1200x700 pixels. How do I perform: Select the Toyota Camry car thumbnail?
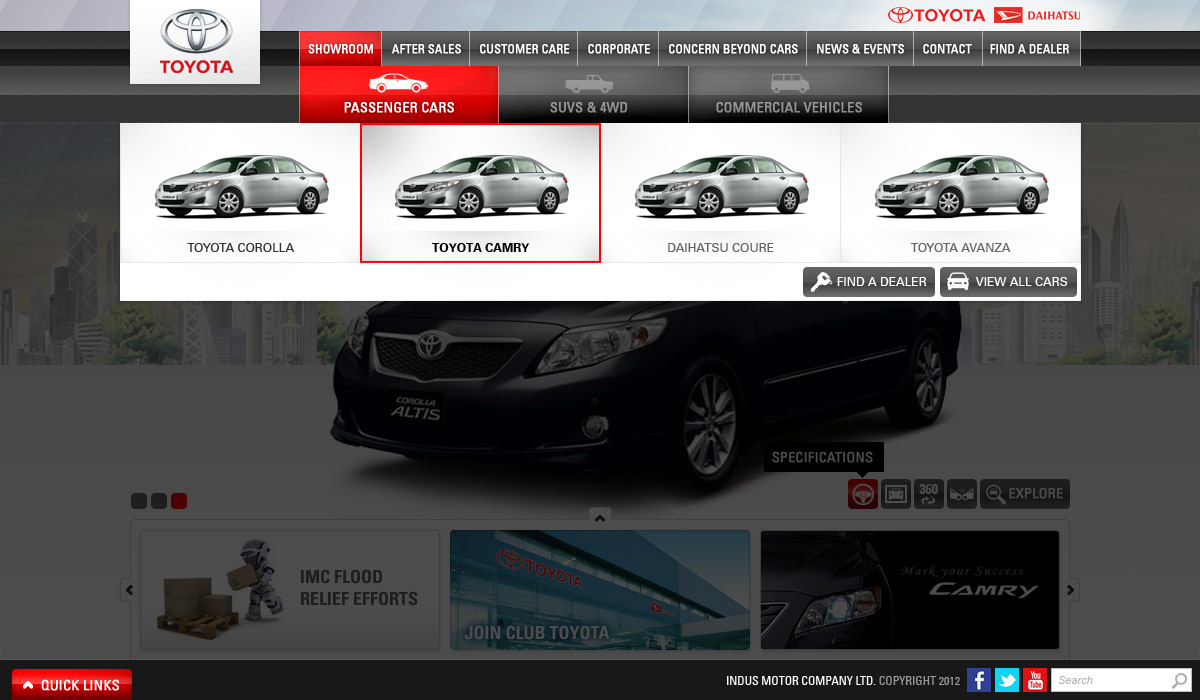(x=480, y=193)
